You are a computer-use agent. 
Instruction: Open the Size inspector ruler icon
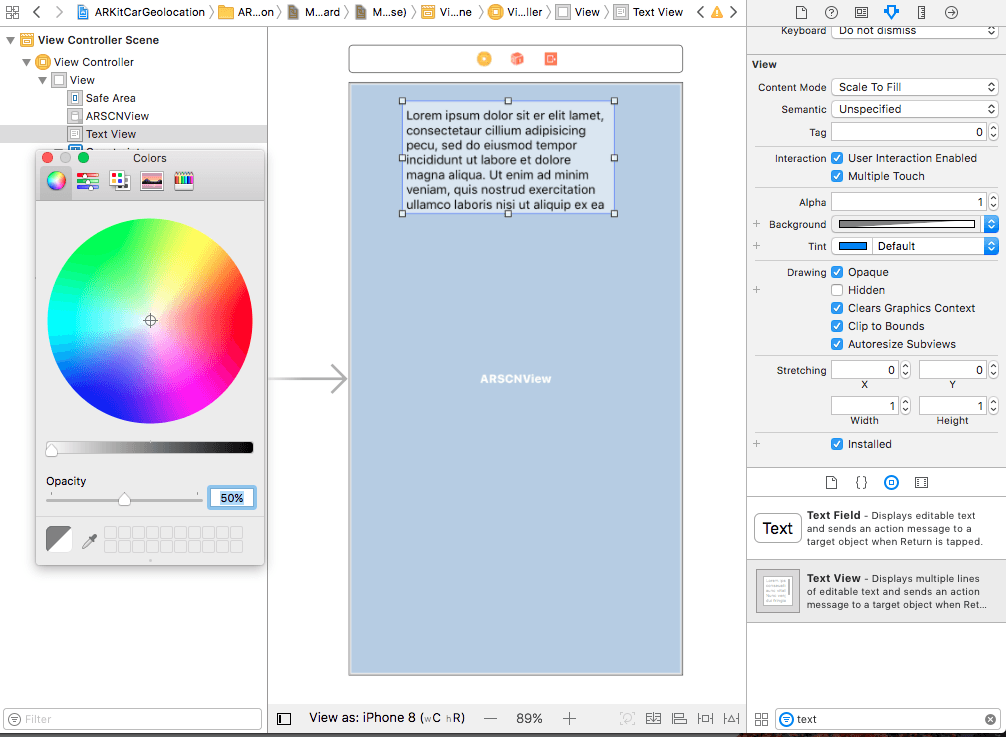921,12
